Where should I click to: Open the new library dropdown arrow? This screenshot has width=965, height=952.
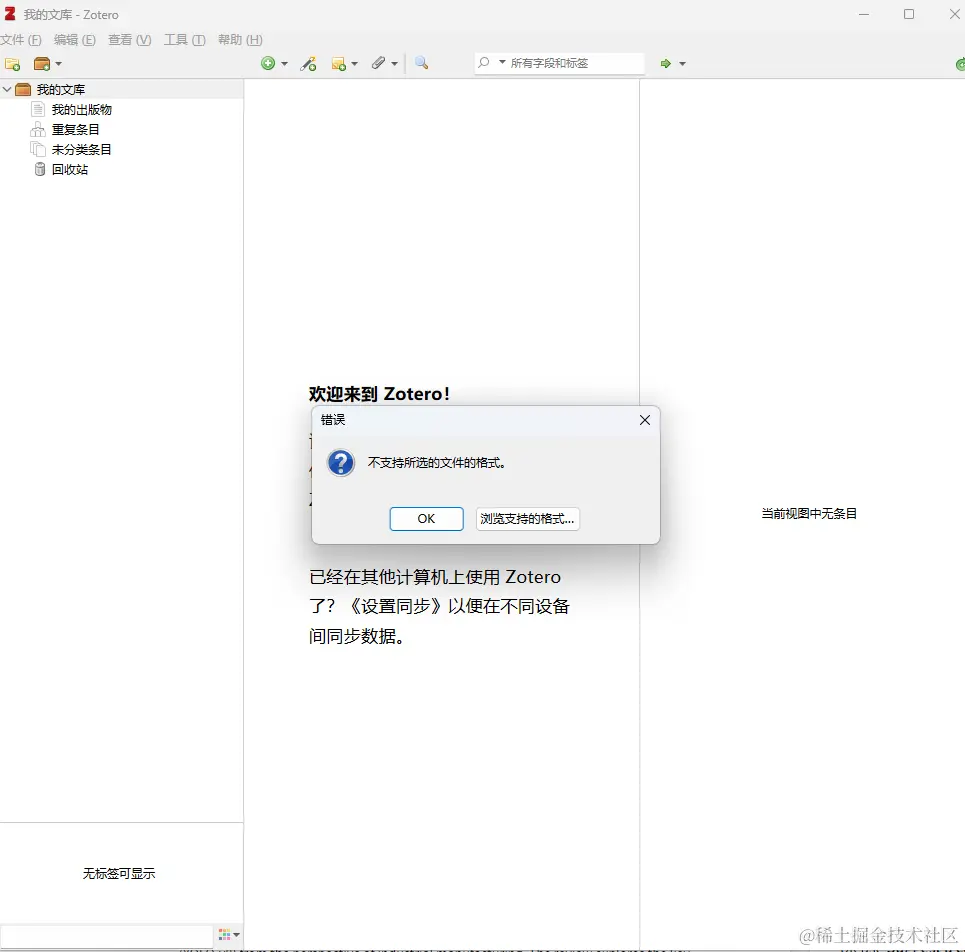click(x=58, y=63)
